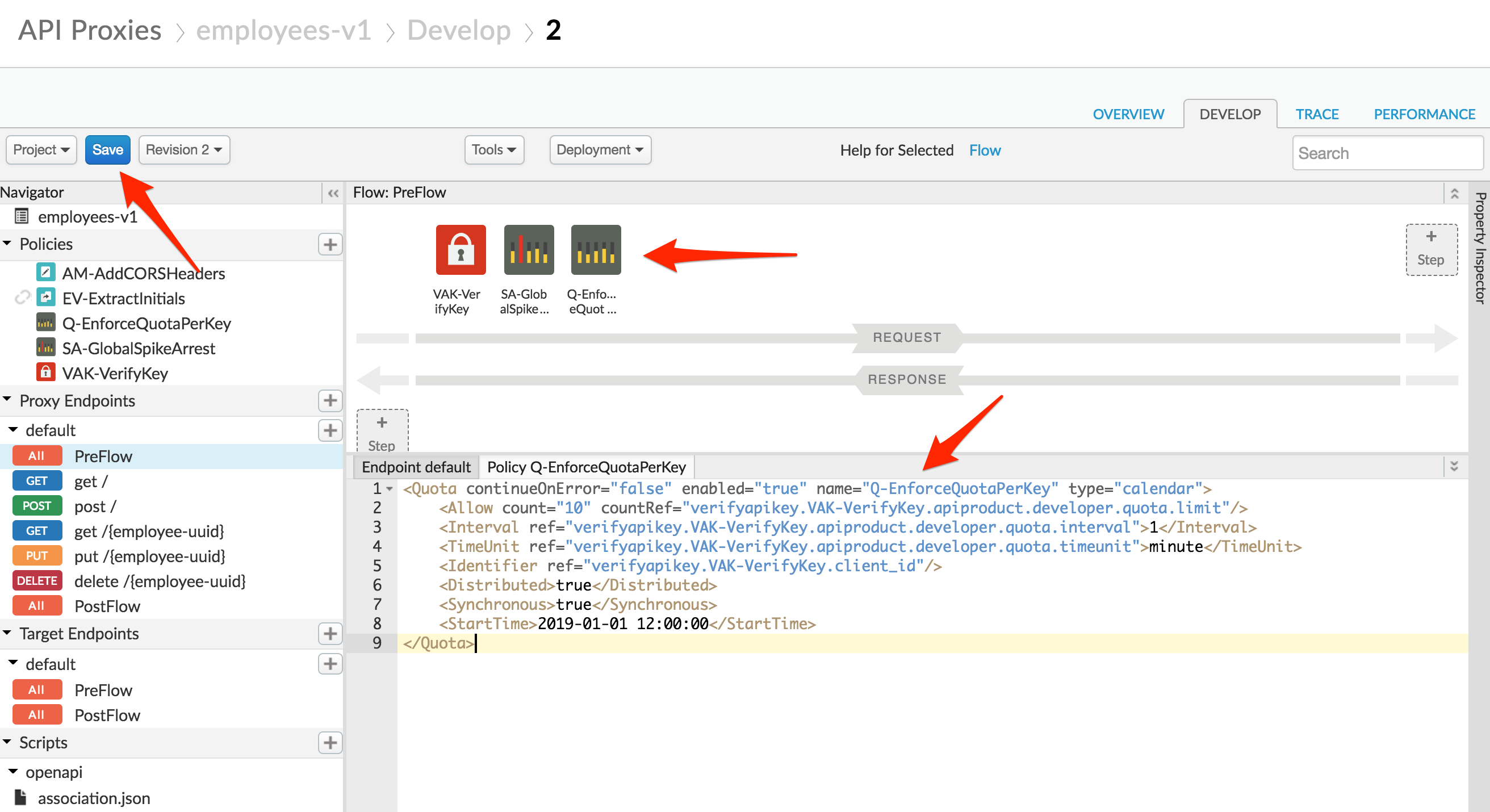The image size is (1490, 812).
Task: Open the Revision 2 dropdown
Action: [184, 150]
